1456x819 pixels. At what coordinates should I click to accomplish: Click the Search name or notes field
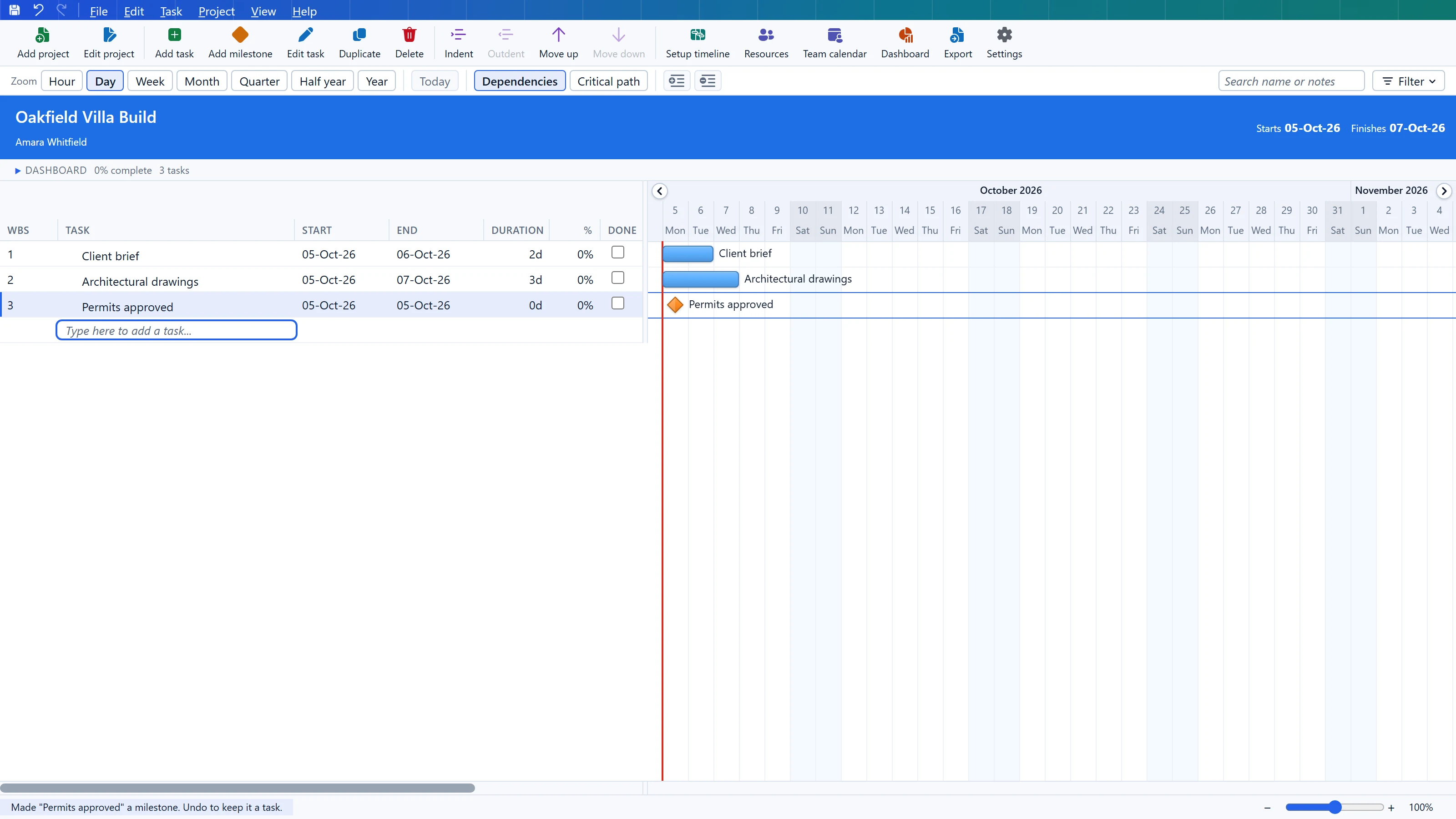coord(1291,81)
